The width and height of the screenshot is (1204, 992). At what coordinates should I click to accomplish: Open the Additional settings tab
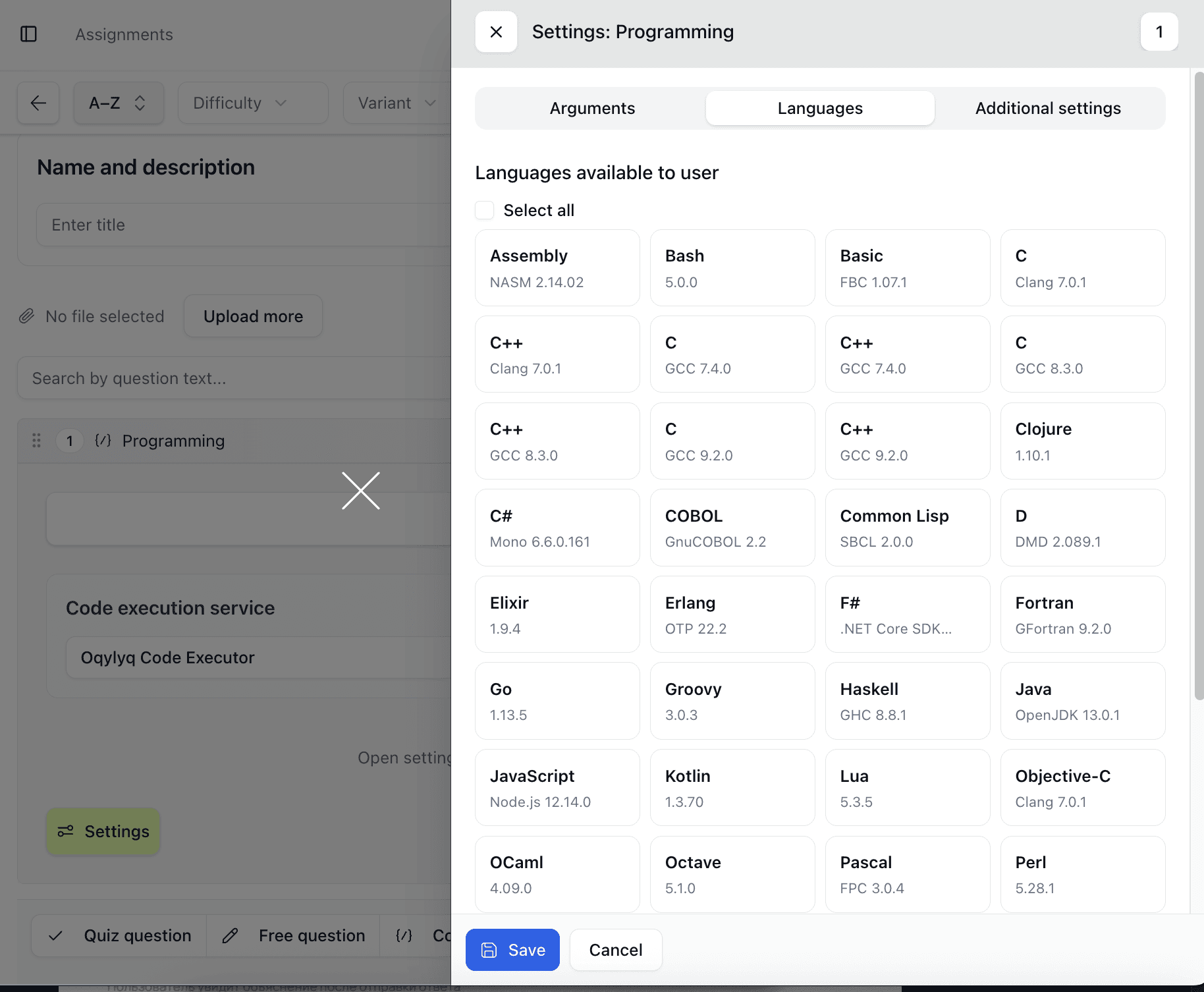coord(1048,108)
